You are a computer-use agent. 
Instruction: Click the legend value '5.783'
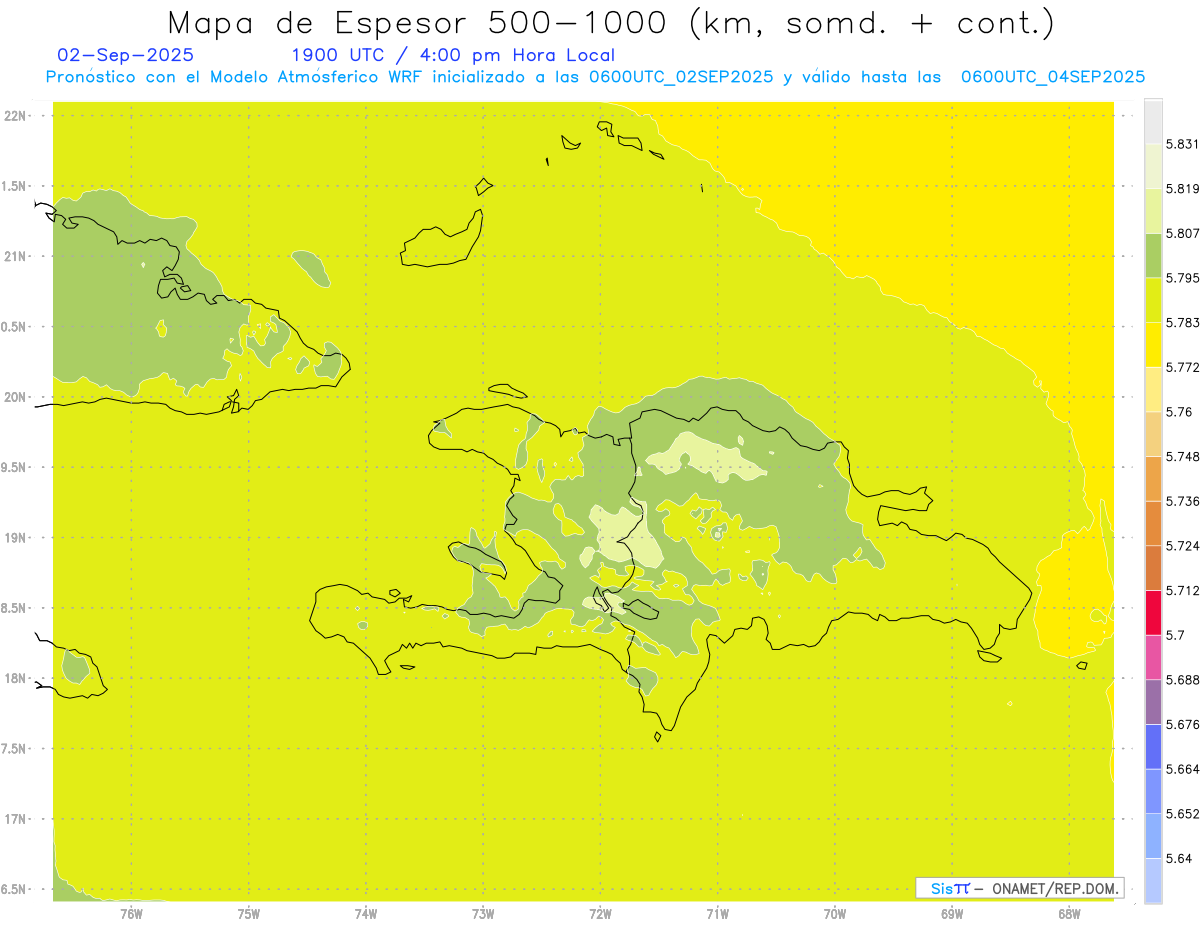click(x=1182, y=322)
